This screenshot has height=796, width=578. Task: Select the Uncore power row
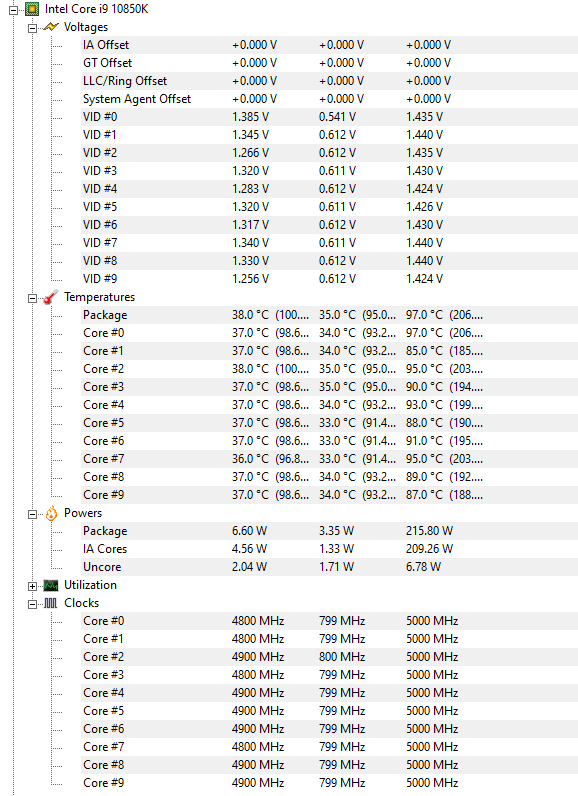tap(329, 567)
